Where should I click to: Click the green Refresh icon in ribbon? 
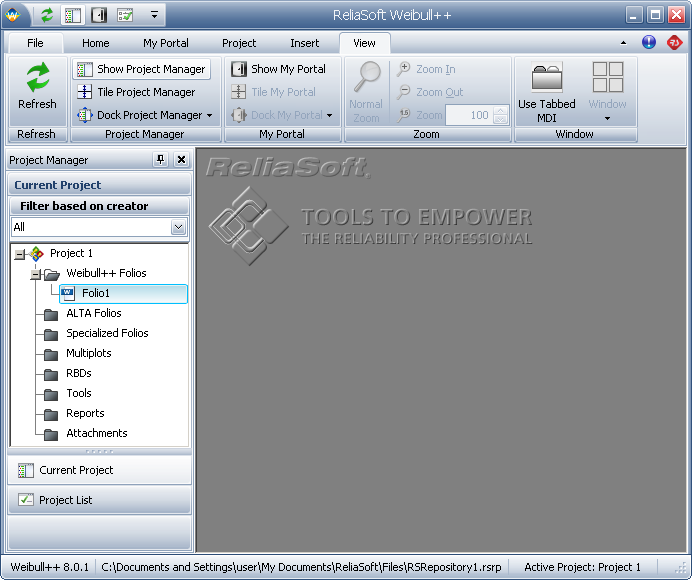(x=37, y=80)
